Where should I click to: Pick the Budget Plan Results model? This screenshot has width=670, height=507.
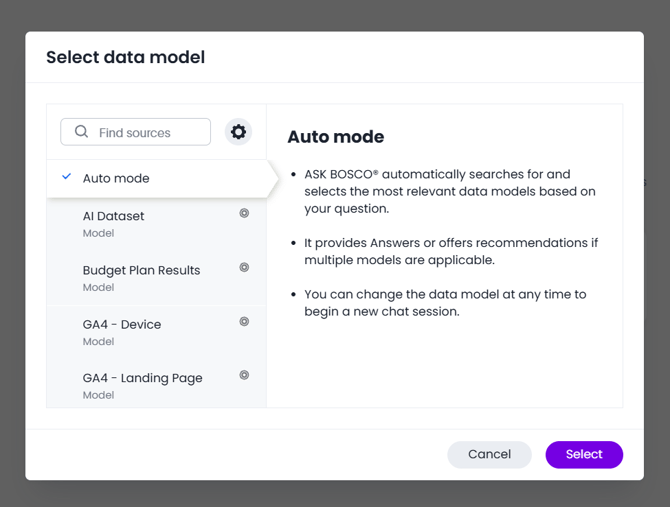[x=141, y=270]
